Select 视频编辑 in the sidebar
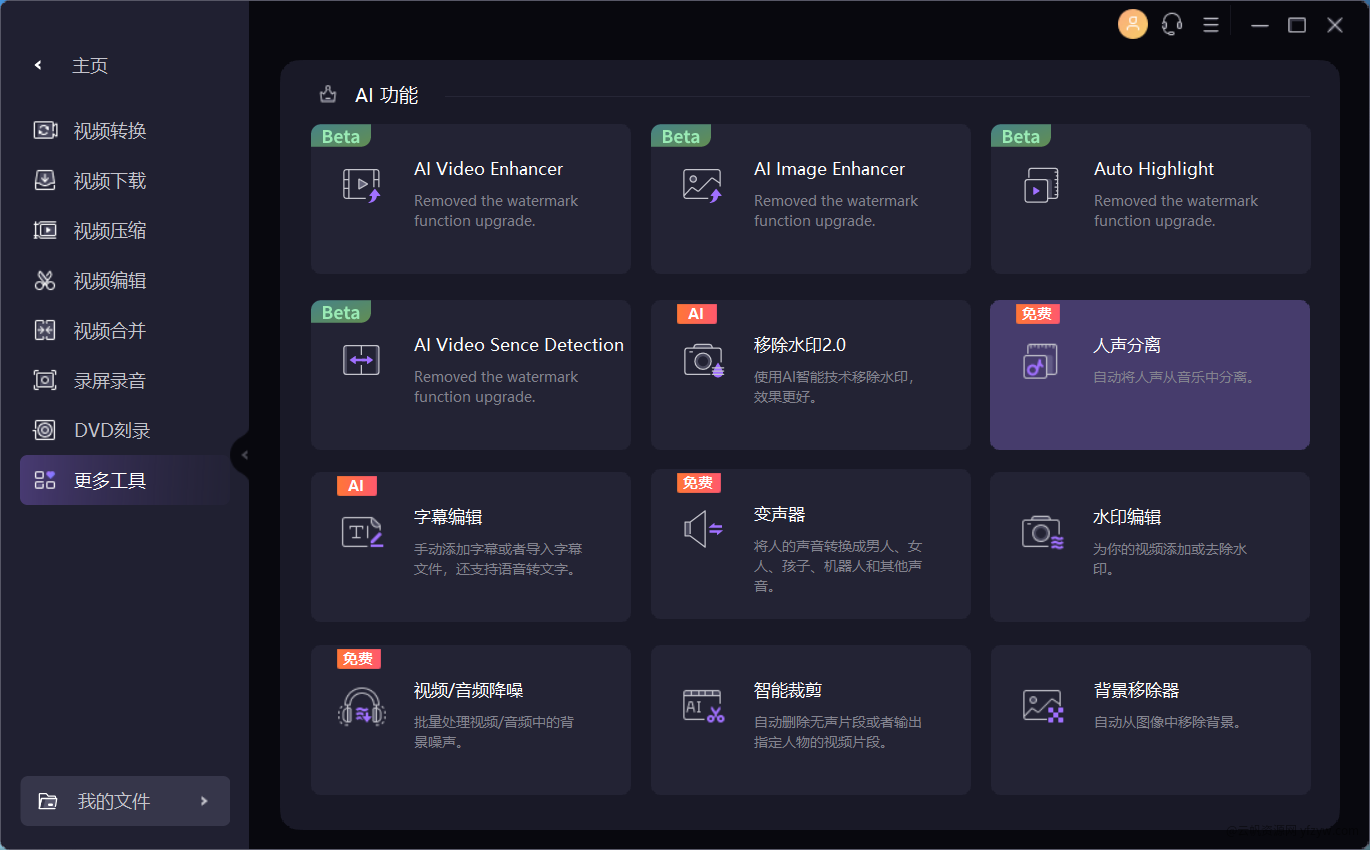The height and width of the screenshot is (850, 1370). (124, 280)
